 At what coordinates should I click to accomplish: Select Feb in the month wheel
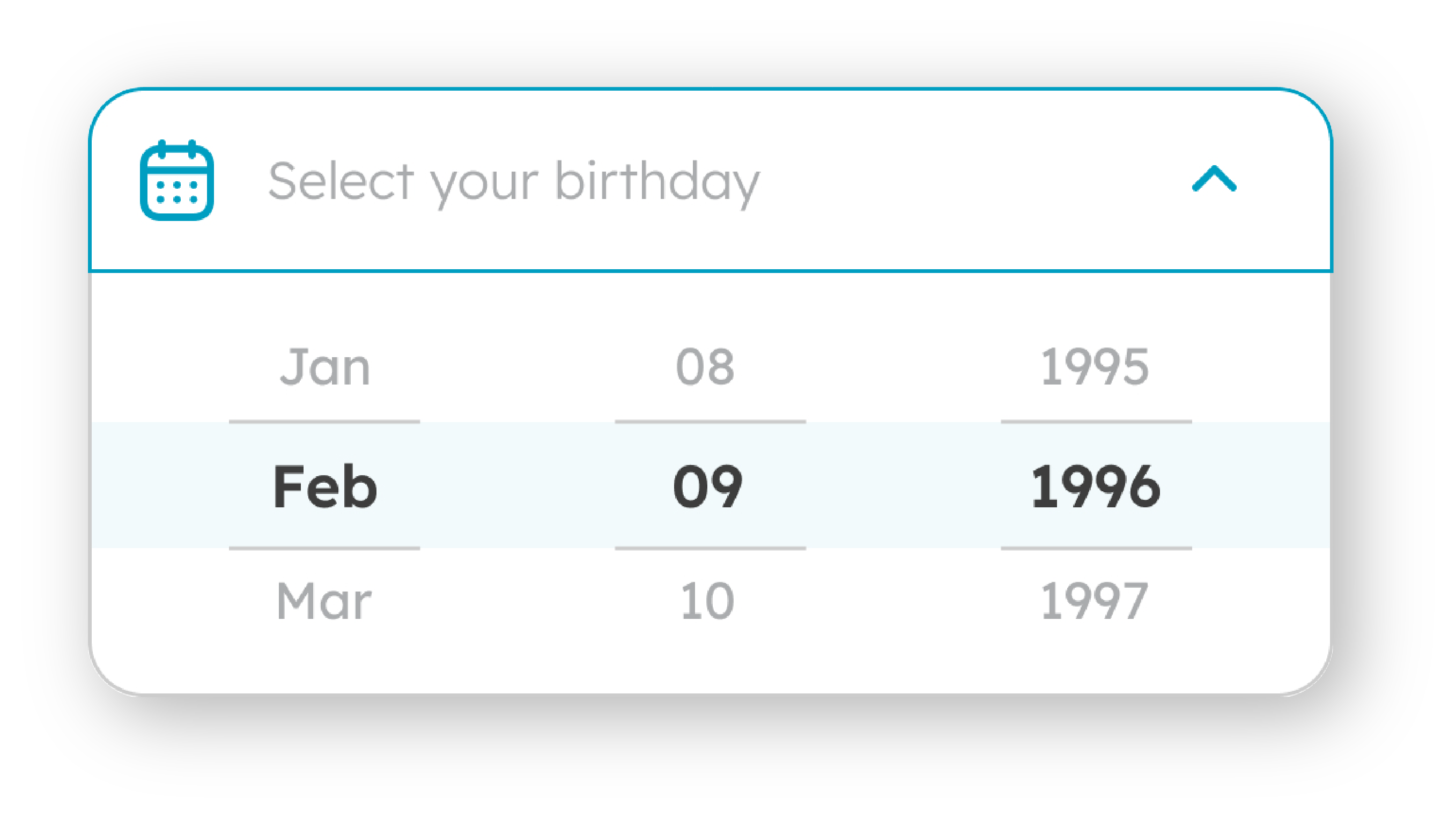coord(325,486)
